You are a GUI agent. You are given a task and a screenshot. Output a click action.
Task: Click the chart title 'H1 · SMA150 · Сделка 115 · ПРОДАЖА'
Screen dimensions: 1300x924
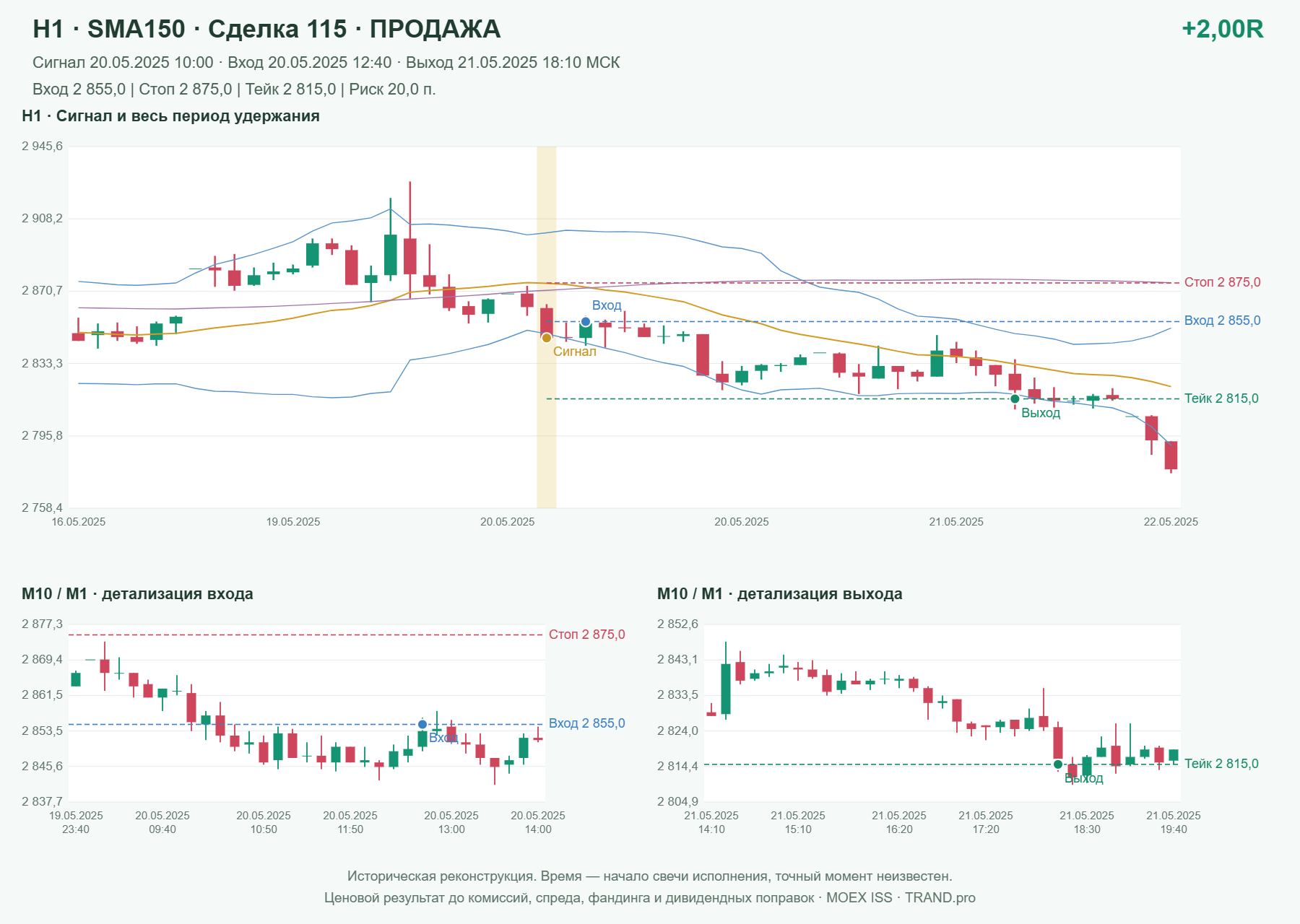point(266,29)
